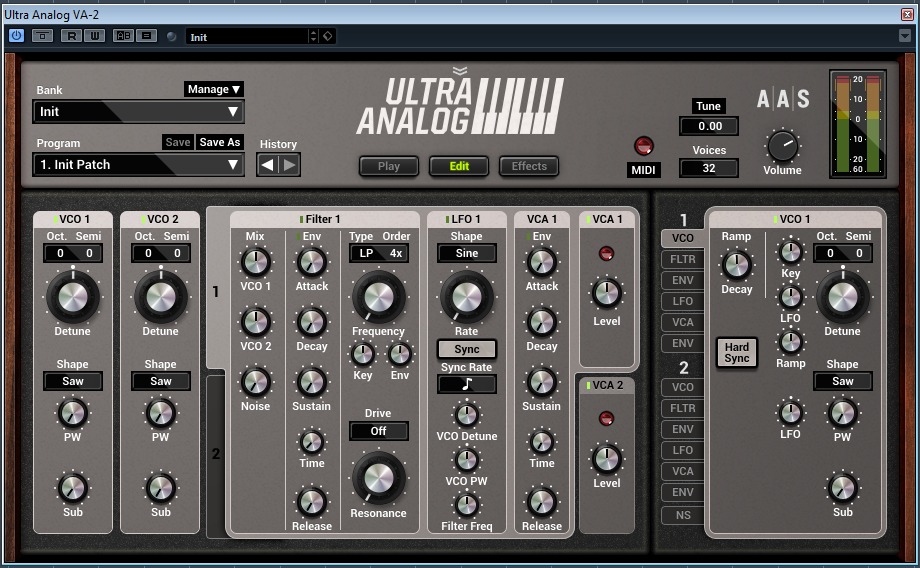Image resolution: width=920 pixels, height=568 pixels.
Task: Toggle the VCO 1 module on/off green LED
Action: coord(56,219)
